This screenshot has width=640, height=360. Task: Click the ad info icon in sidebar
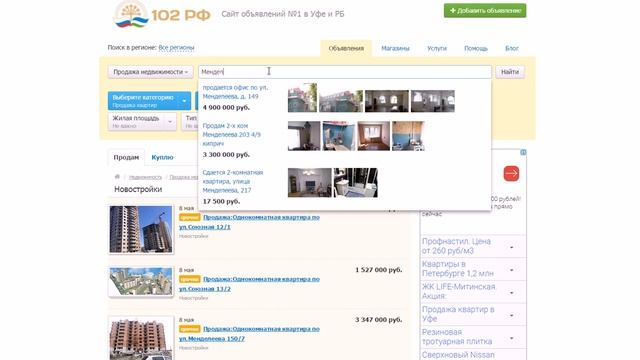pyautogui.click(x=523, y=152)
